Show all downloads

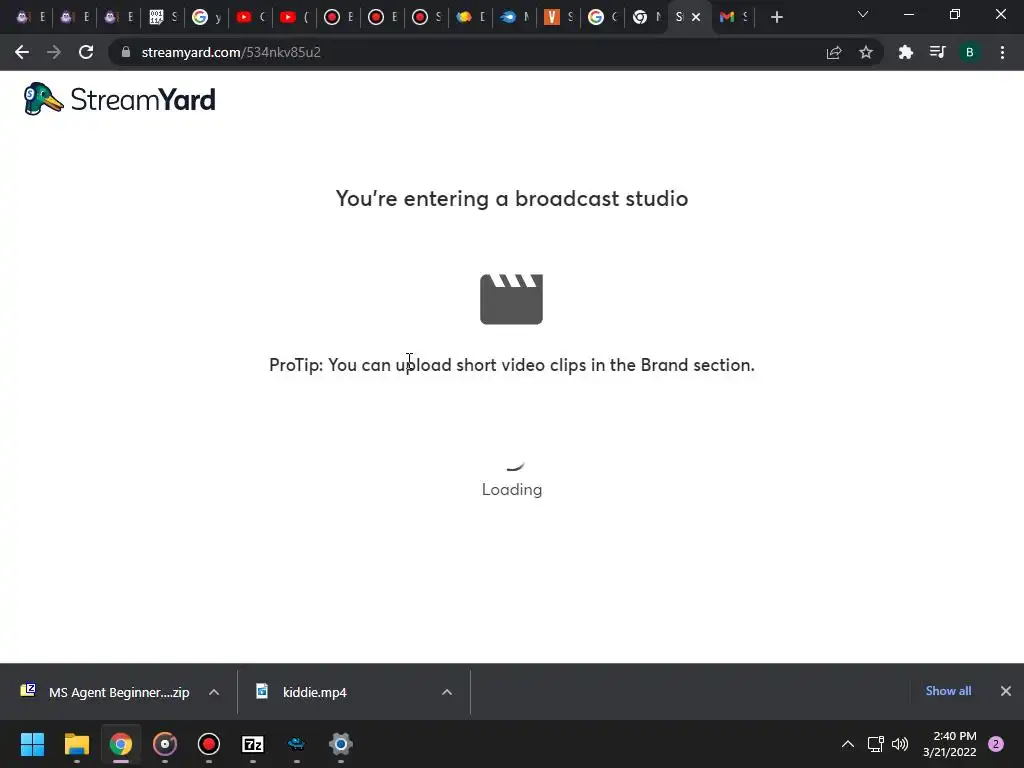tap(948, 691)
